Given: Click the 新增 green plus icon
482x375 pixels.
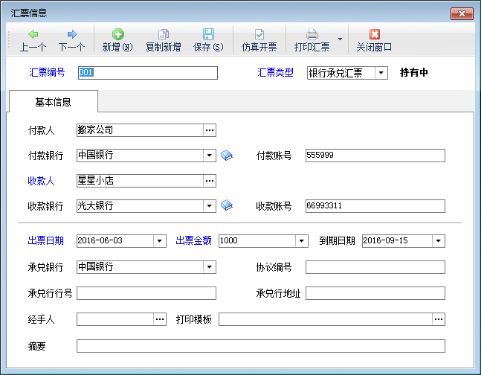Looking at the screenshot, I should click(x=118, y=34).
